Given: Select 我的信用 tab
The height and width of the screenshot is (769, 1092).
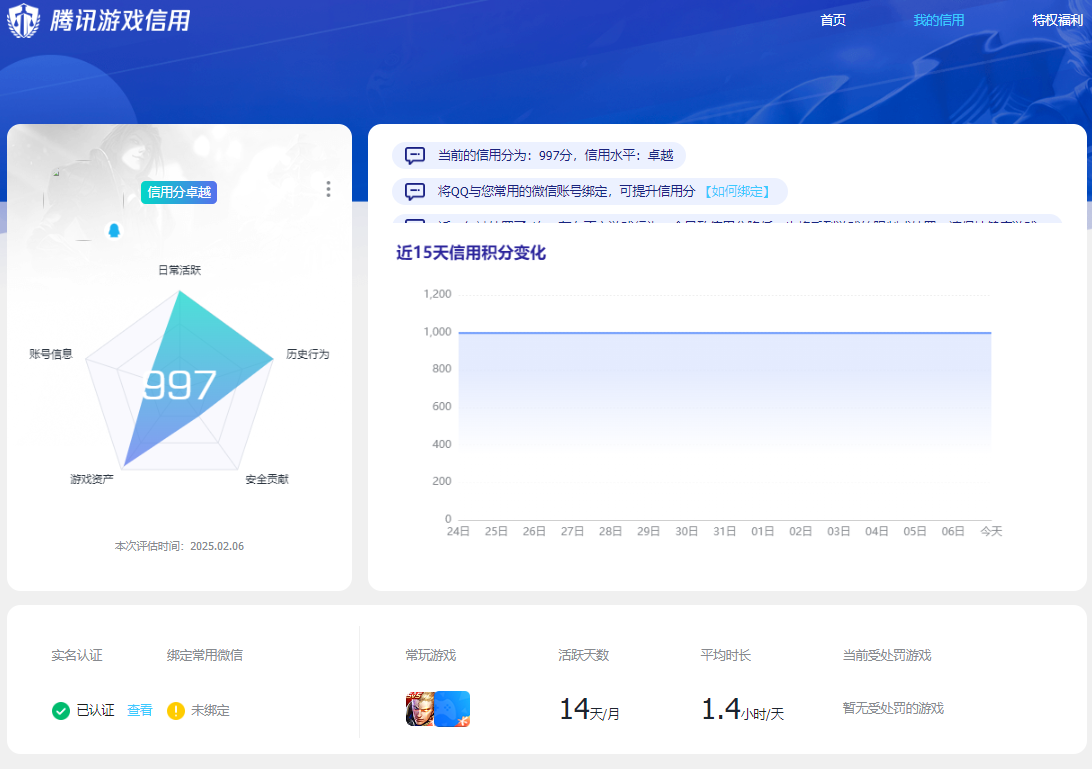Looking at the screenshot, I should tap(939, 20).
